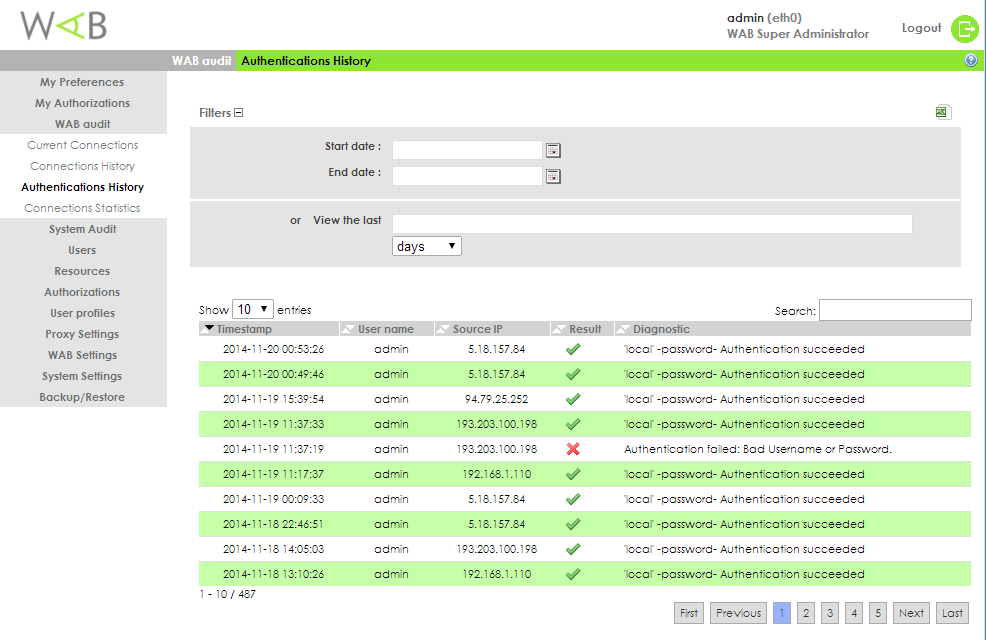Click timestamp 2014-11-19 11:37:33

click(x=274, y=424)
